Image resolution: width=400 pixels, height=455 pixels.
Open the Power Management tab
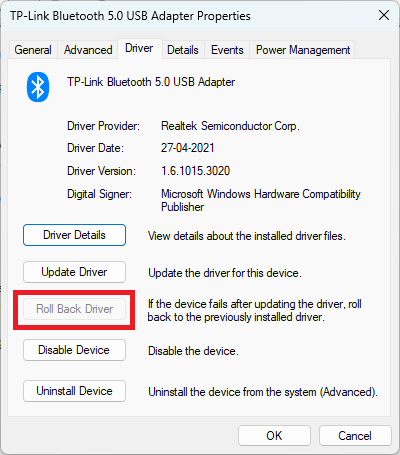(303, 50)
